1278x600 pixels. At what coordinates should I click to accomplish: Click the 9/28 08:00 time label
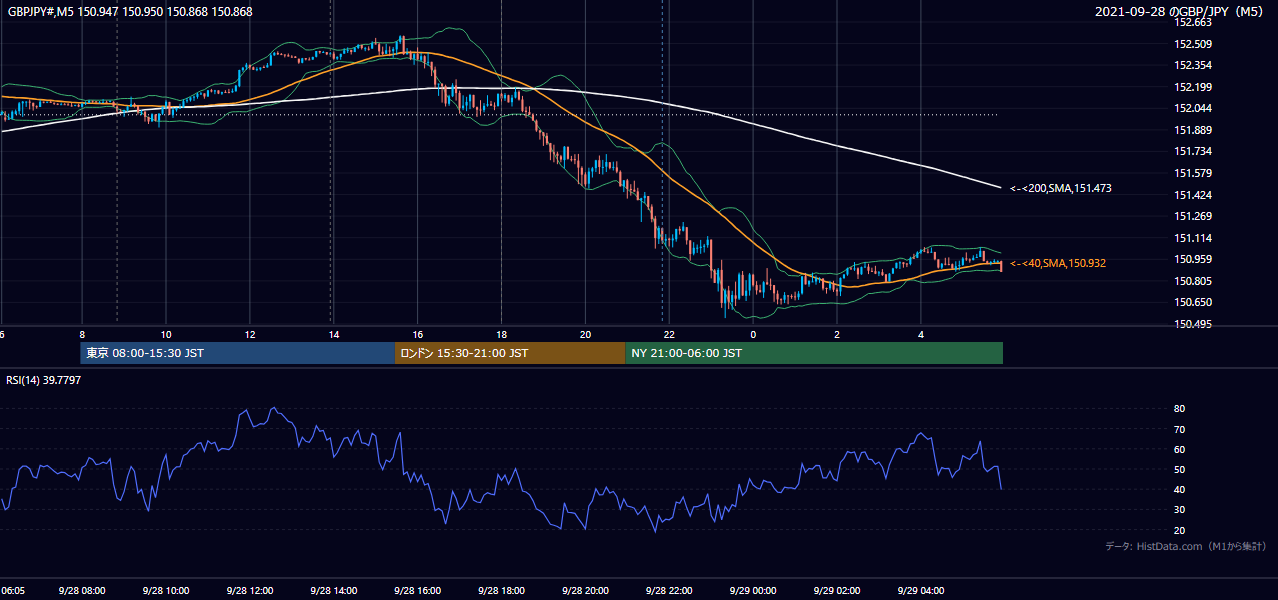[x=81, y=591]
